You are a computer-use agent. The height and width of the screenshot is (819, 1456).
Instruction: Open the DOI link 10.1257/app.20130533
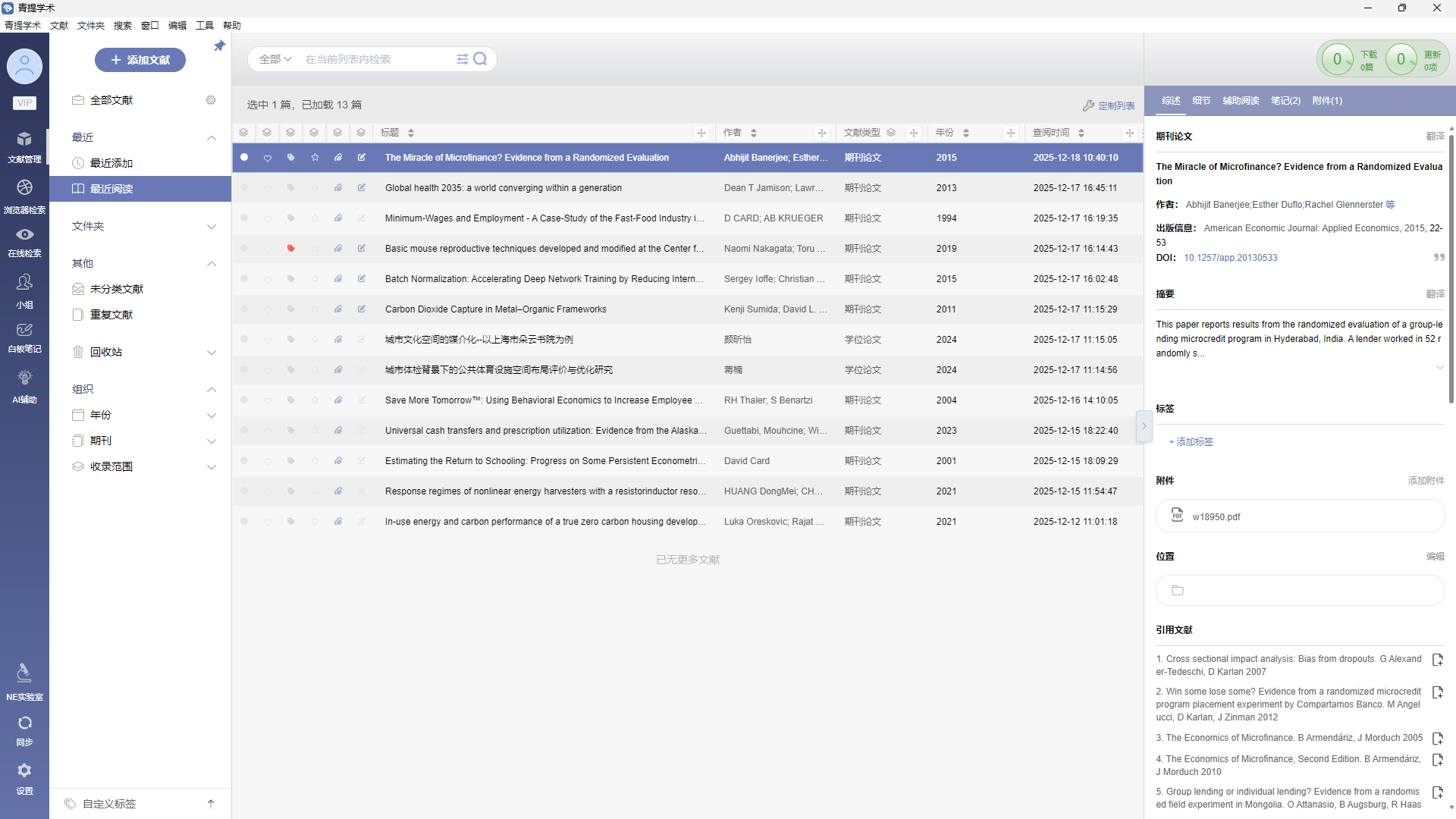[1230, 258]
